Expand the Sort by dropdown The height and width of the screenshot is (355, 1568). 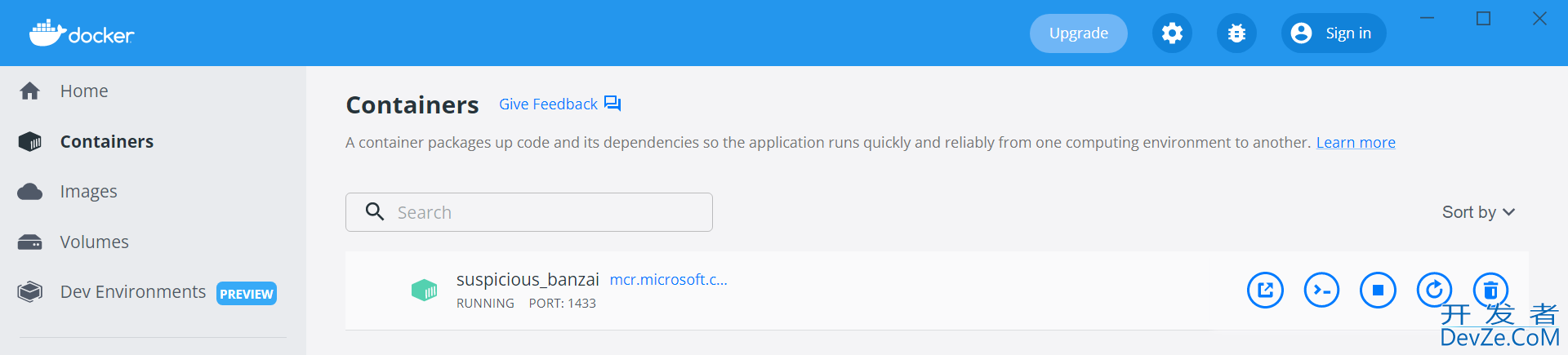[1478, 212]
